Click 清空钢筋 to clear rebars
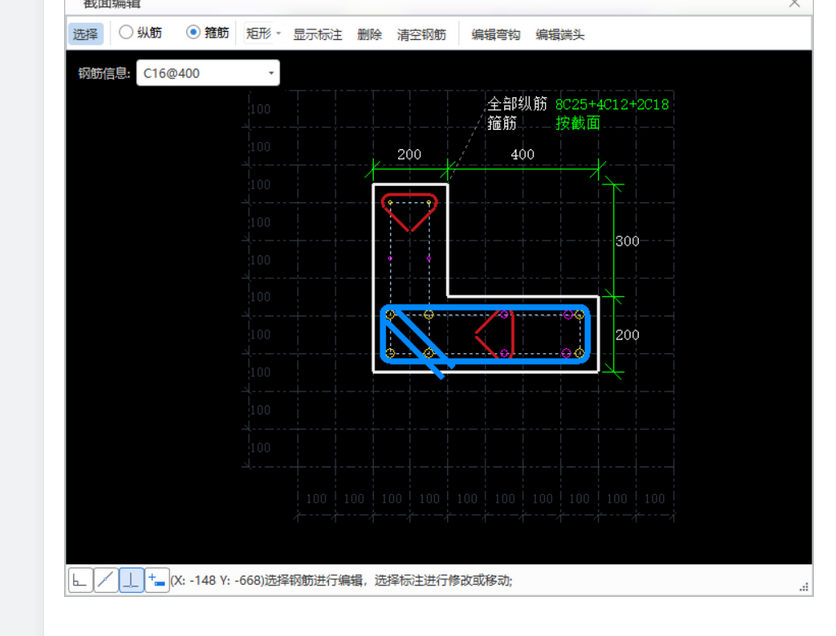Image resolution: width=836 pixels, height=636 pixels. point(421,35)
